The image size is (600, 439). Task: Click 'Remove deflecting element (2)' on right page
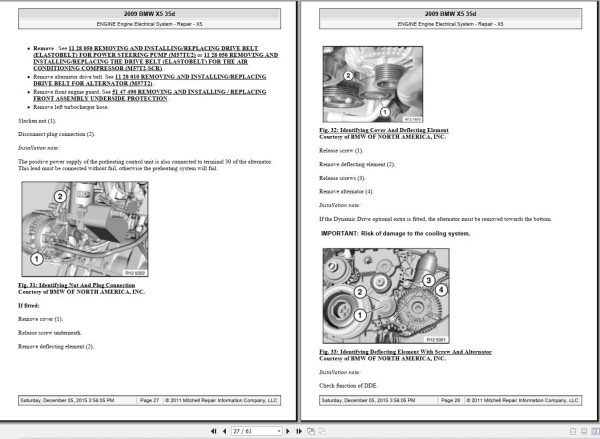357,164
